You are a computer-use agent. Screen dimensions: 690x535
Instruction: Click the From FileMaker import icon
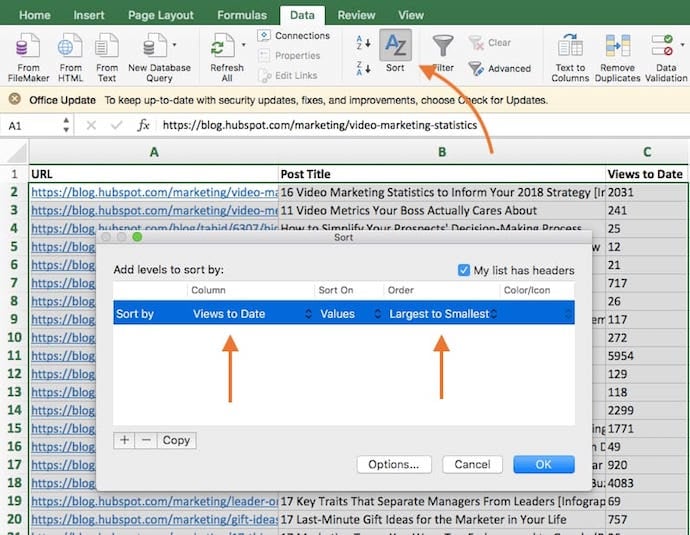[x=28, y=48]
